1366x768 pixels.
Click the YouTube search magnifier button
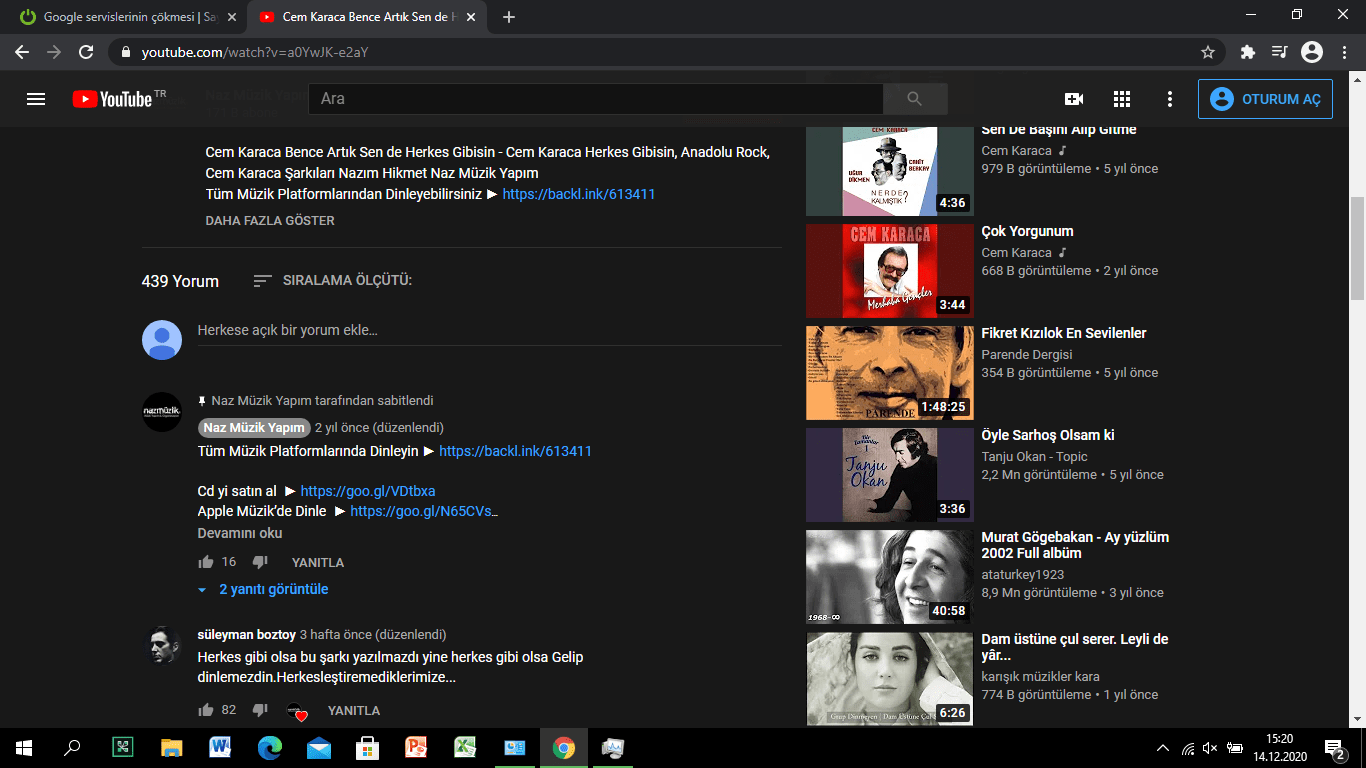[x=914, y=99]
